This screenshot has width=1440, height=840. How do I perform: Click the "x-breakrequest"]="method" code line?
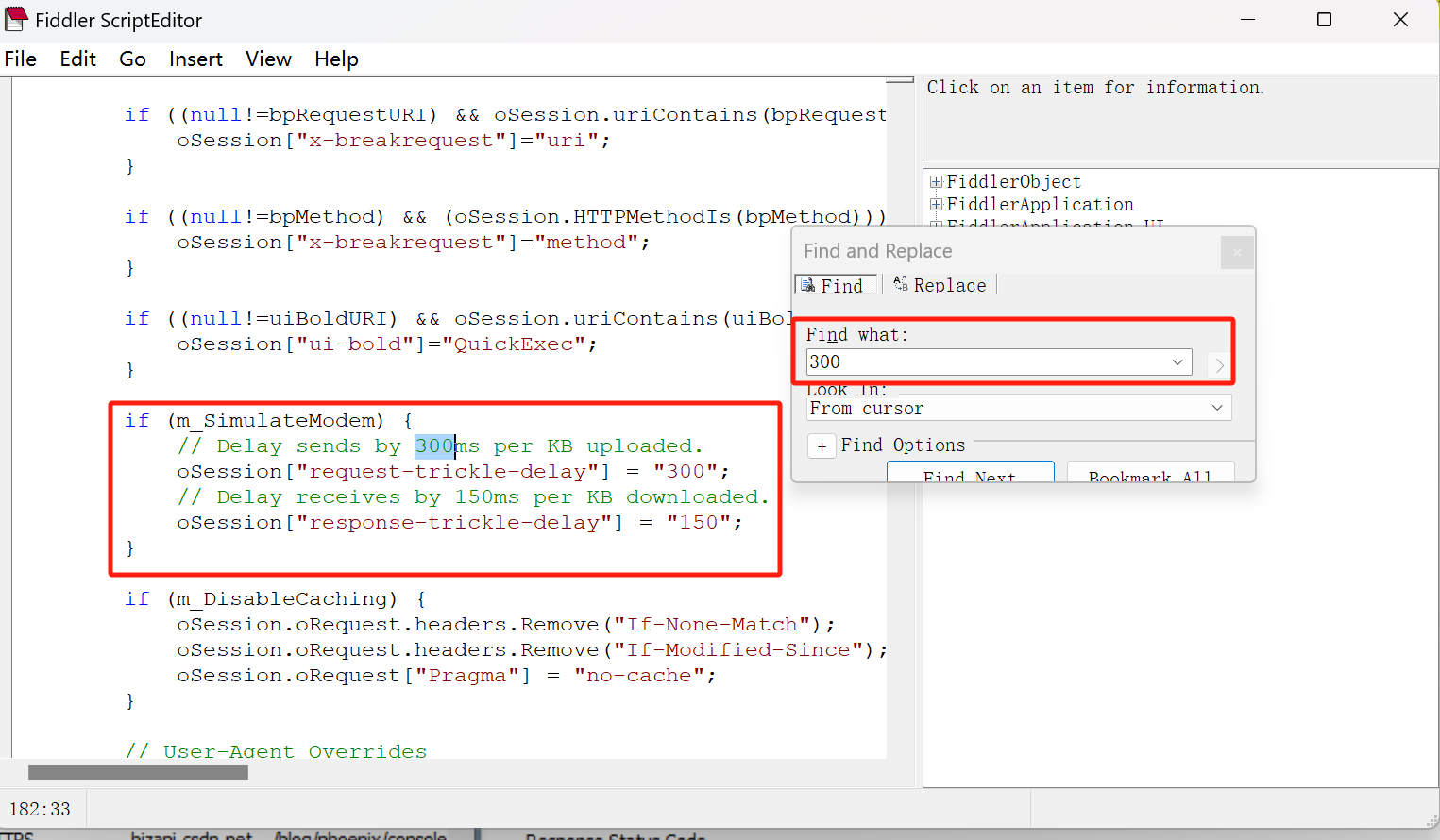point(414,242)
